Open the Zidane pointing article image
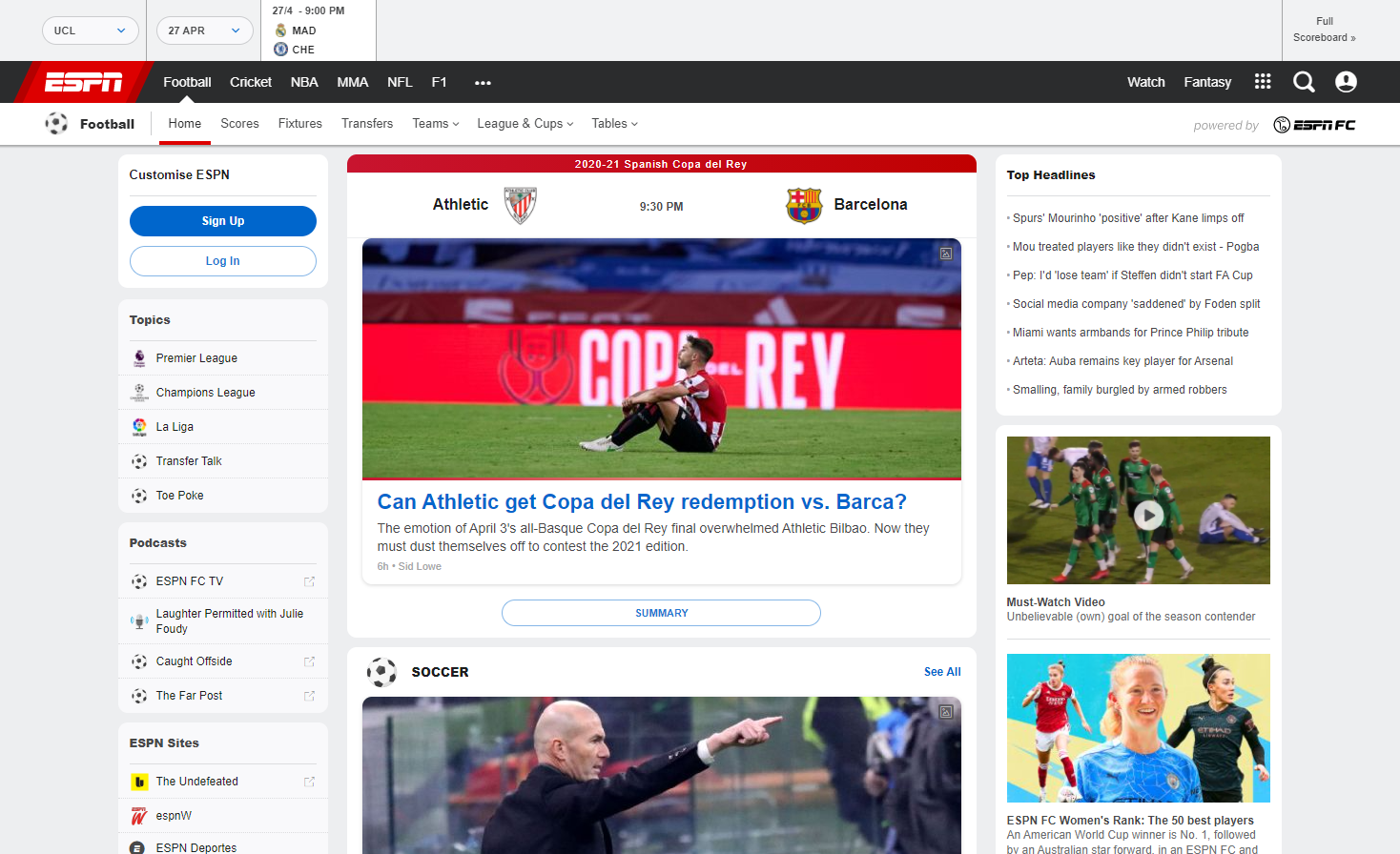The width and height of the screenshot is (1400, 854). click(x=662, y=775)
